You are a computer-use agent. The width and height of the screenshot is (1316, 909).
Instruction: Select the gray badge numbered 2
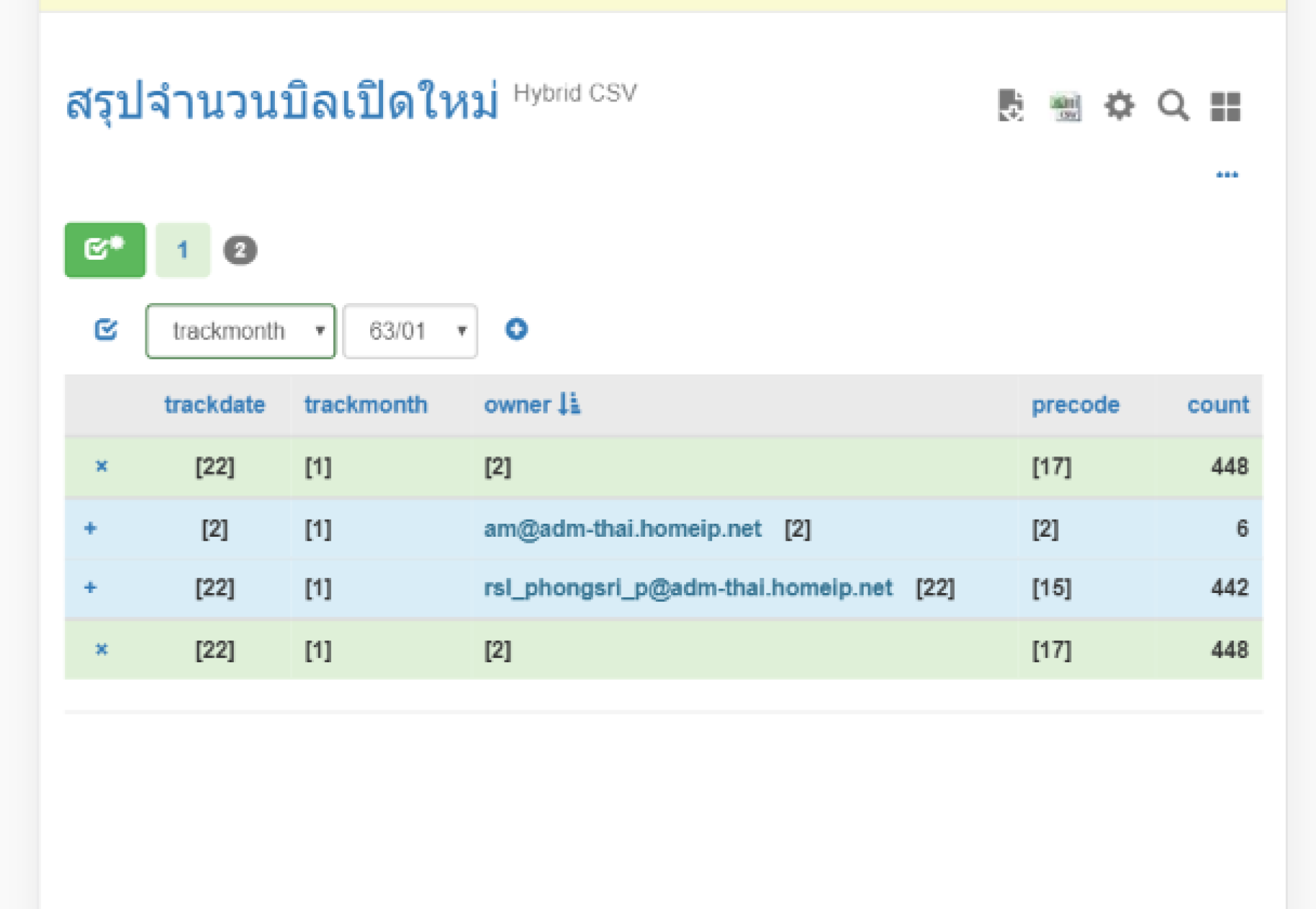[x=240, y=250]
